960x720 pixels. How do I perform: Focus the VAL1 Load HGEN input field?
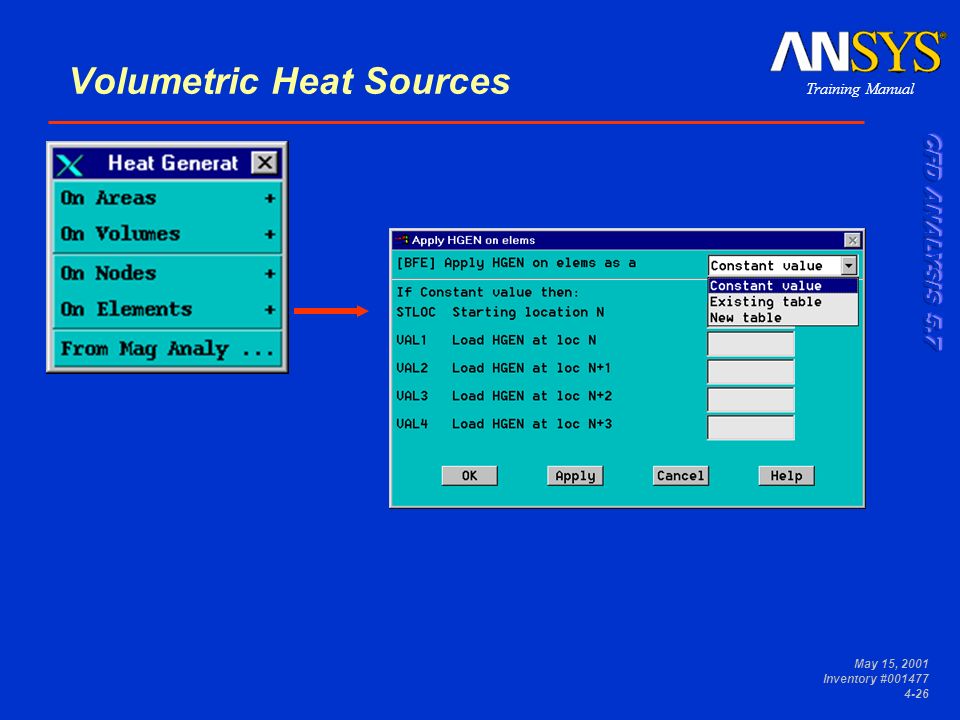[x=751, y=343]
